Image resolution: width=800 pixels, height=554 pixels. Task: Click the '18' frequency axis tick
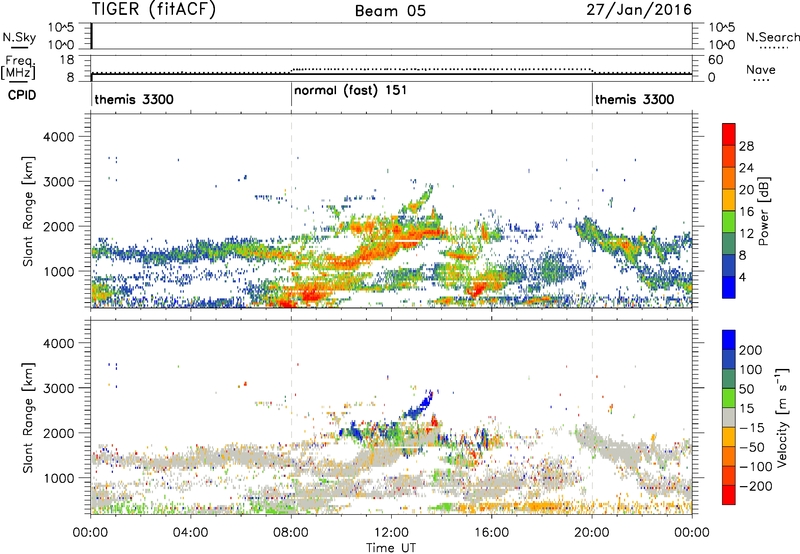66,60
